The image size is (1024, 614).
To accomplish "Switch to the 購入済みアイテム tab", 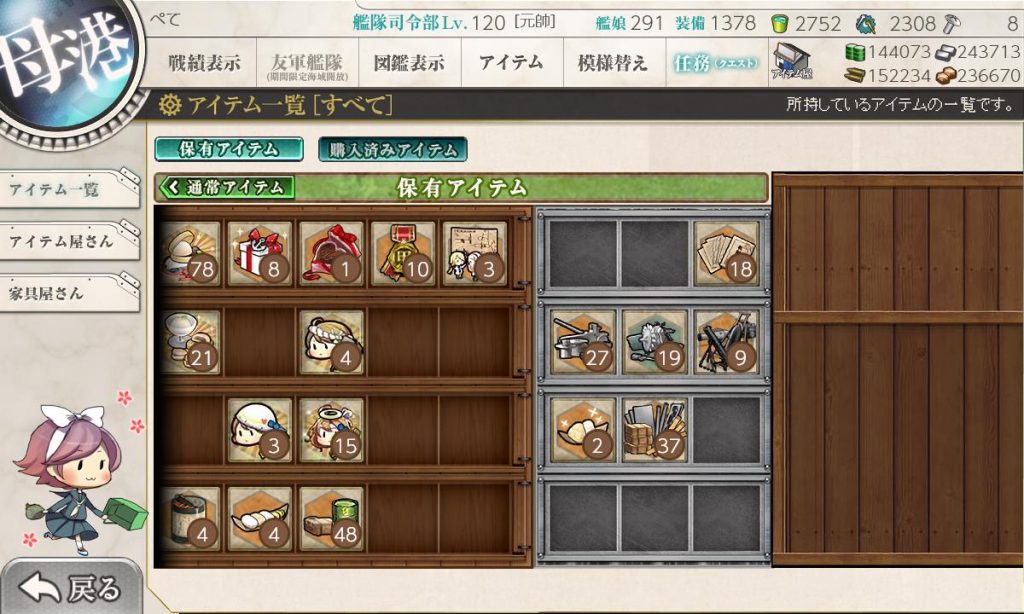I will 392,149.
